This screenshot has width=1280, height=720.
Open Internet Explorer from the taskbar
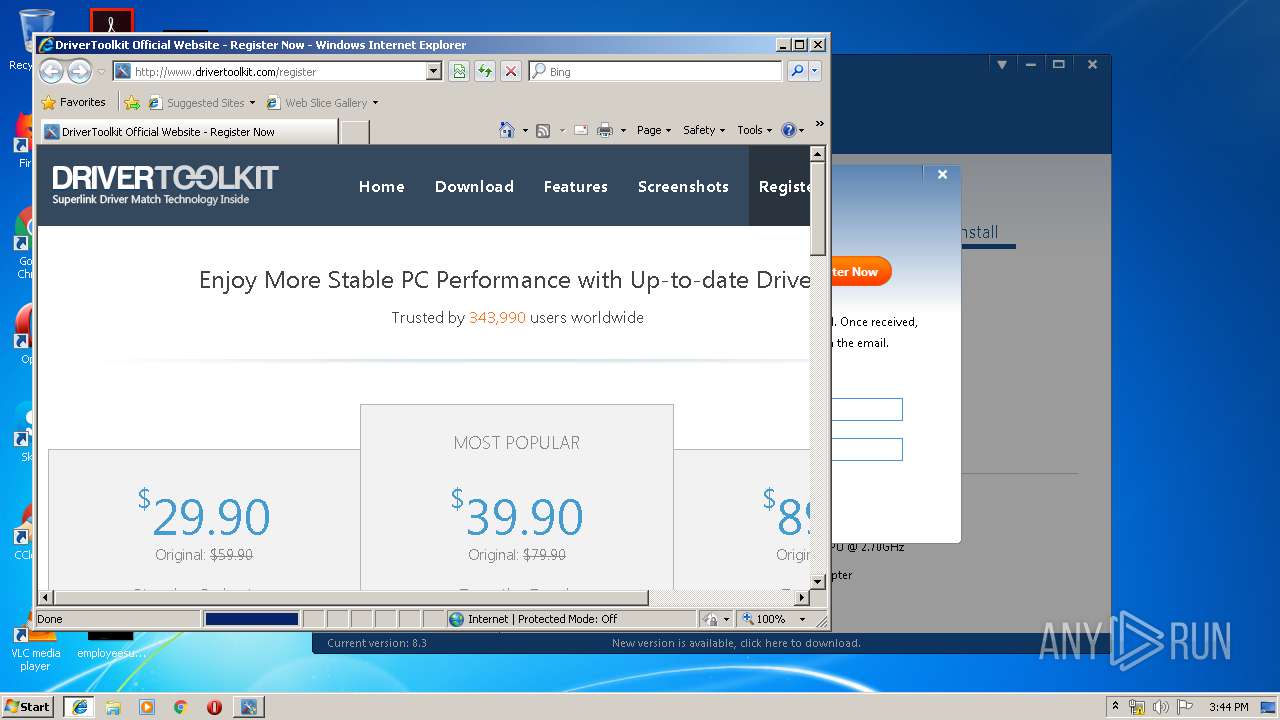pos(79,707)
